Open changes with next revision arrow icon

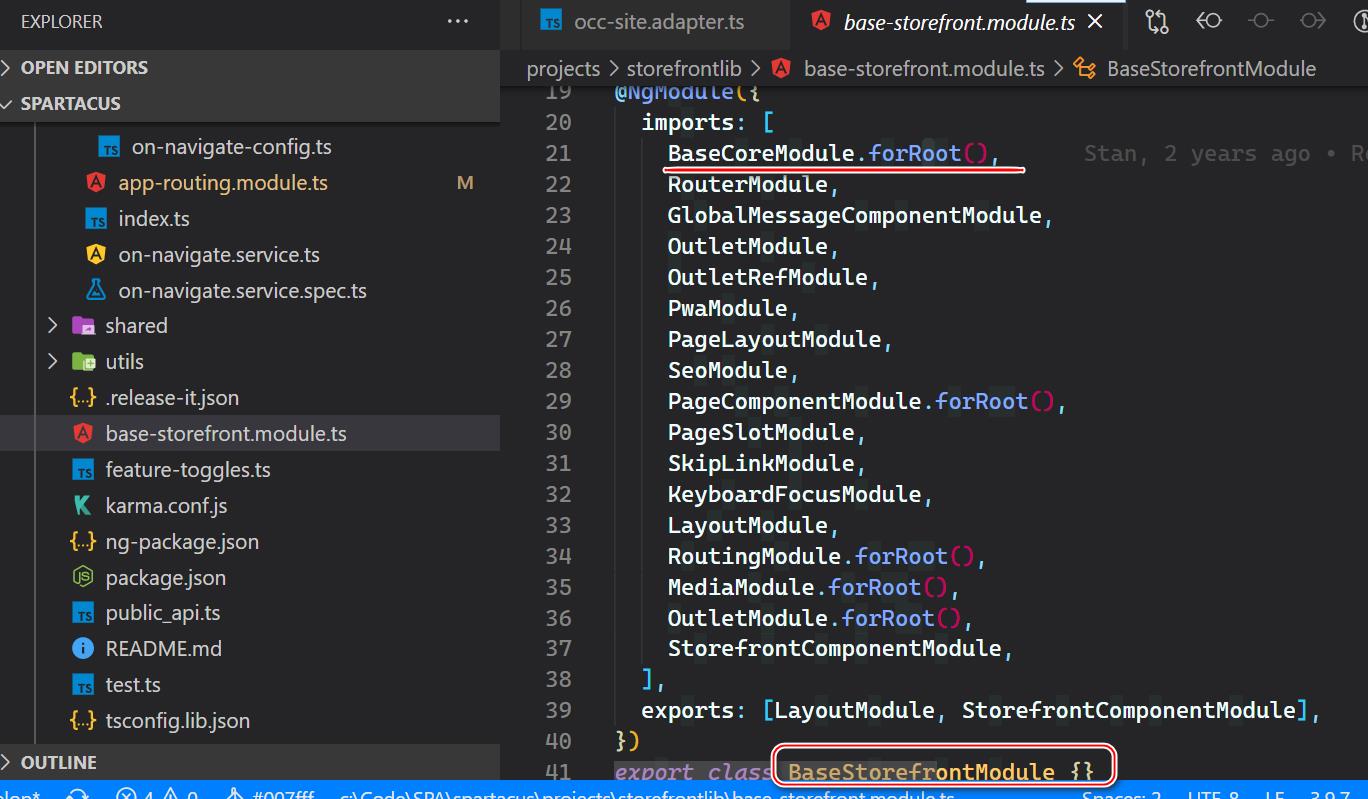(1313, 21)
